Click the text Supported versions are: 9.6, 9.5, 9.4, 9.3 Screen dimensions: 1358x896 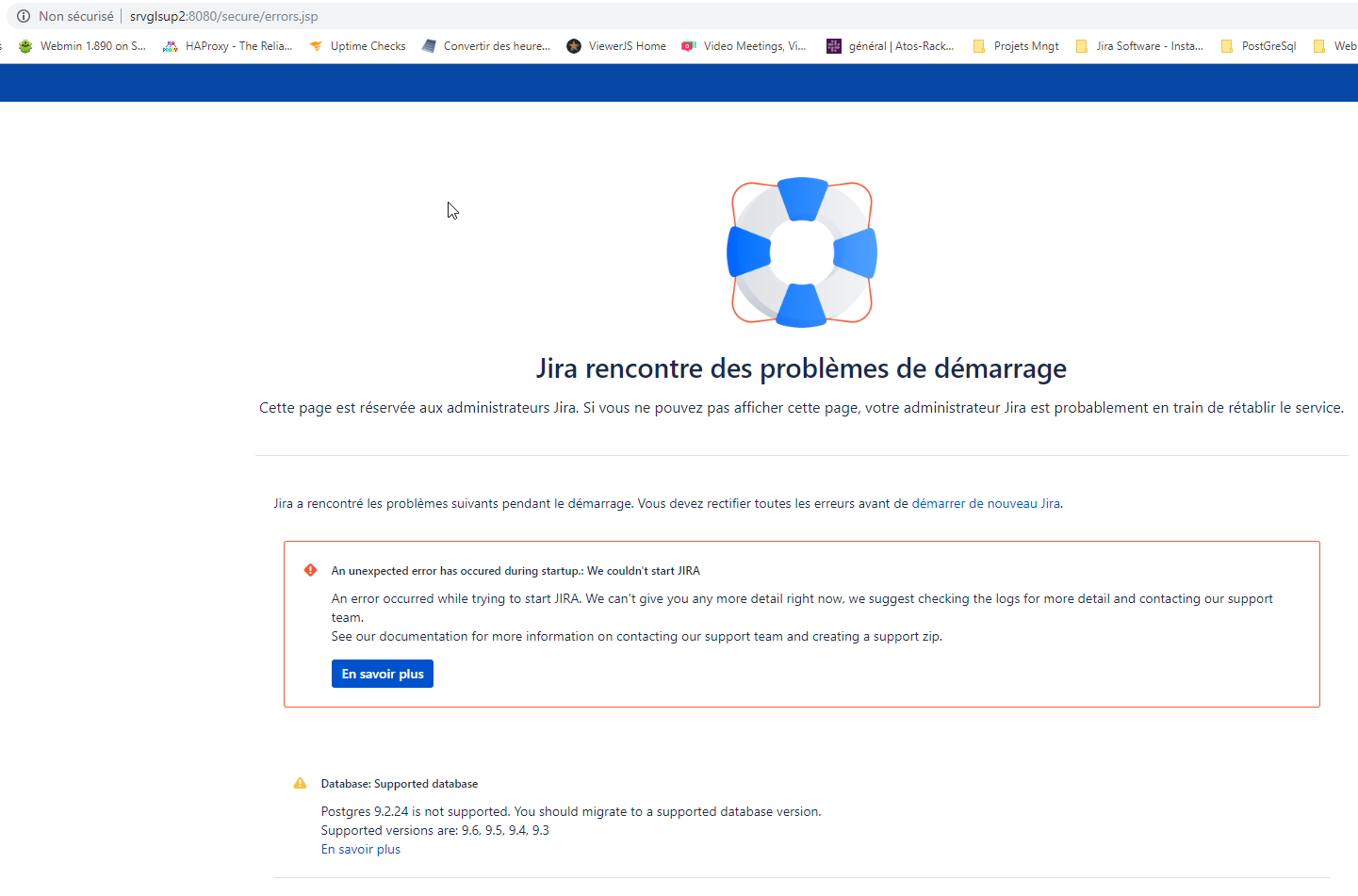pyautogui.click(x=435, y=831)
